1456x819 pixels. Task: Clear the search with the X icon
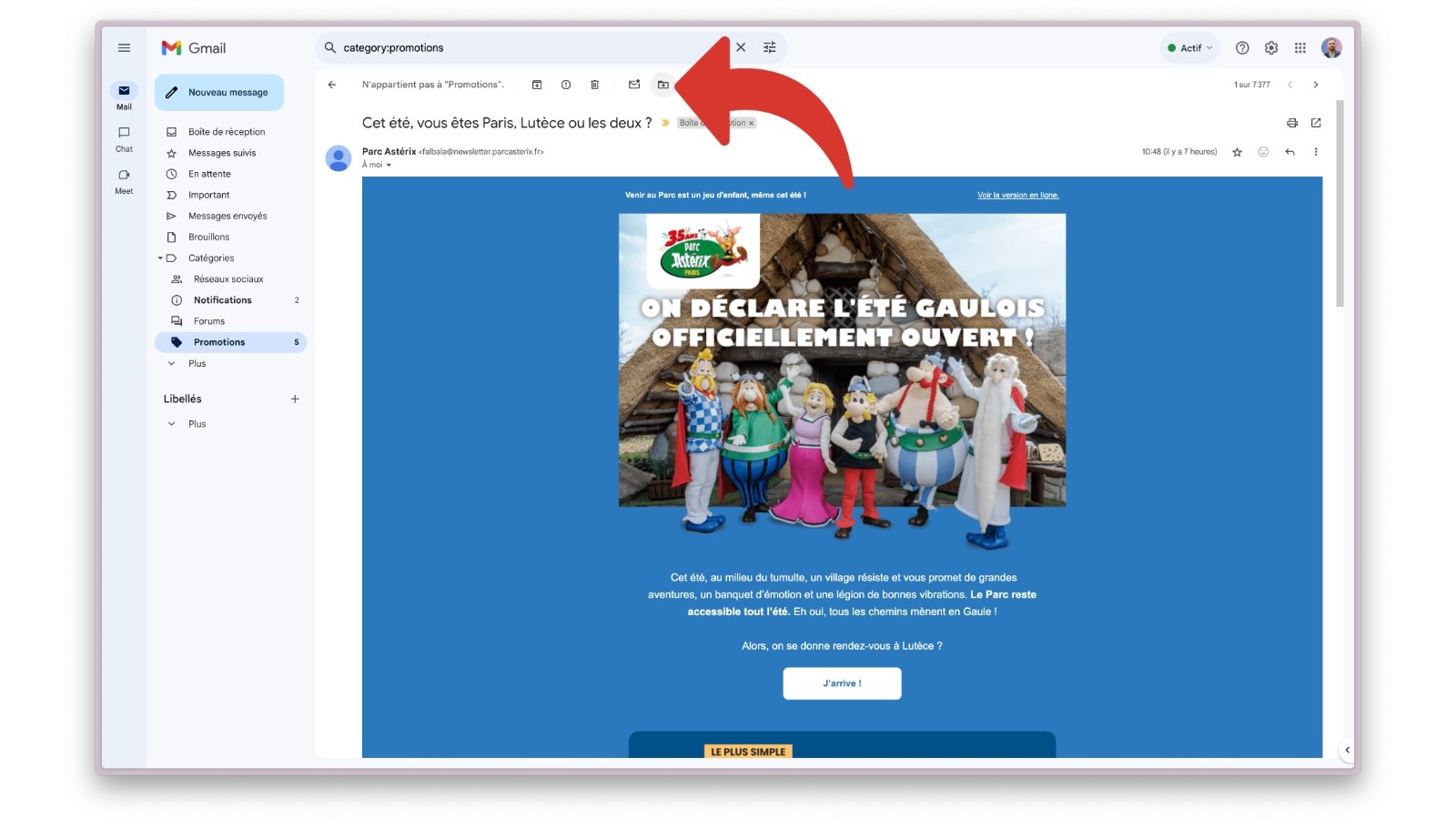(741, 47)
